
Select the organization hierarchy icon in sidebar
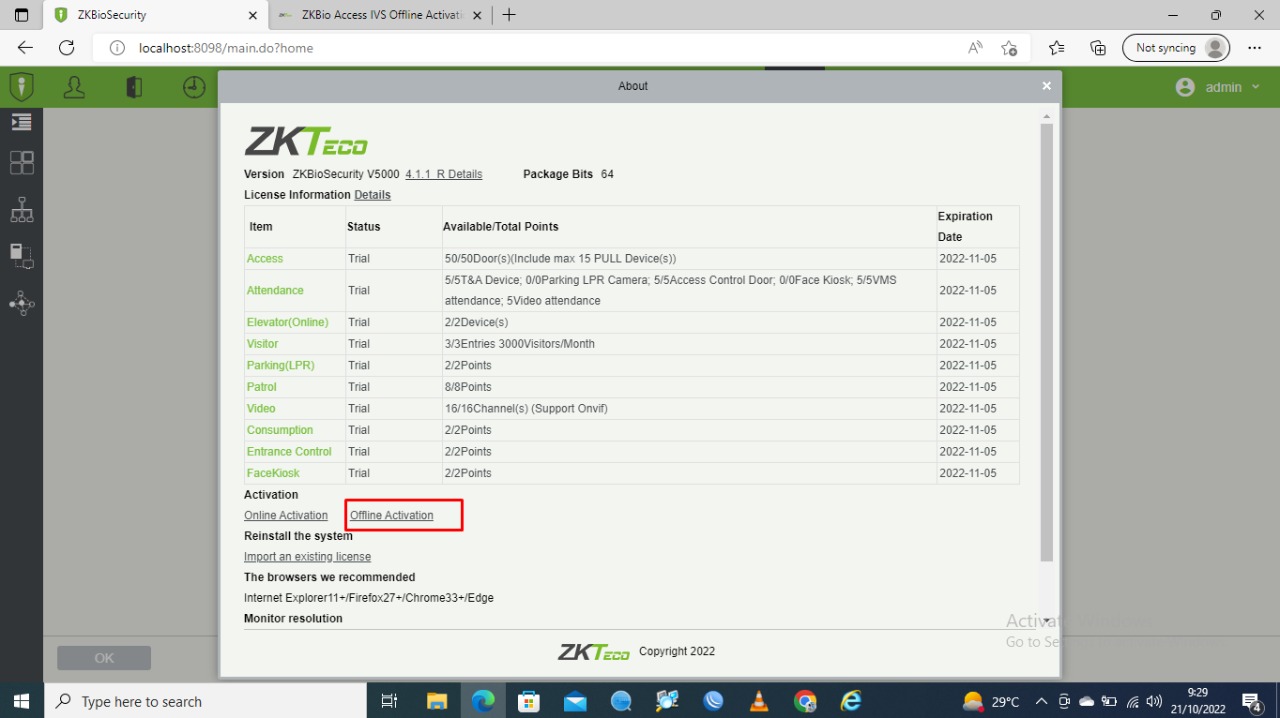[21, 209]
